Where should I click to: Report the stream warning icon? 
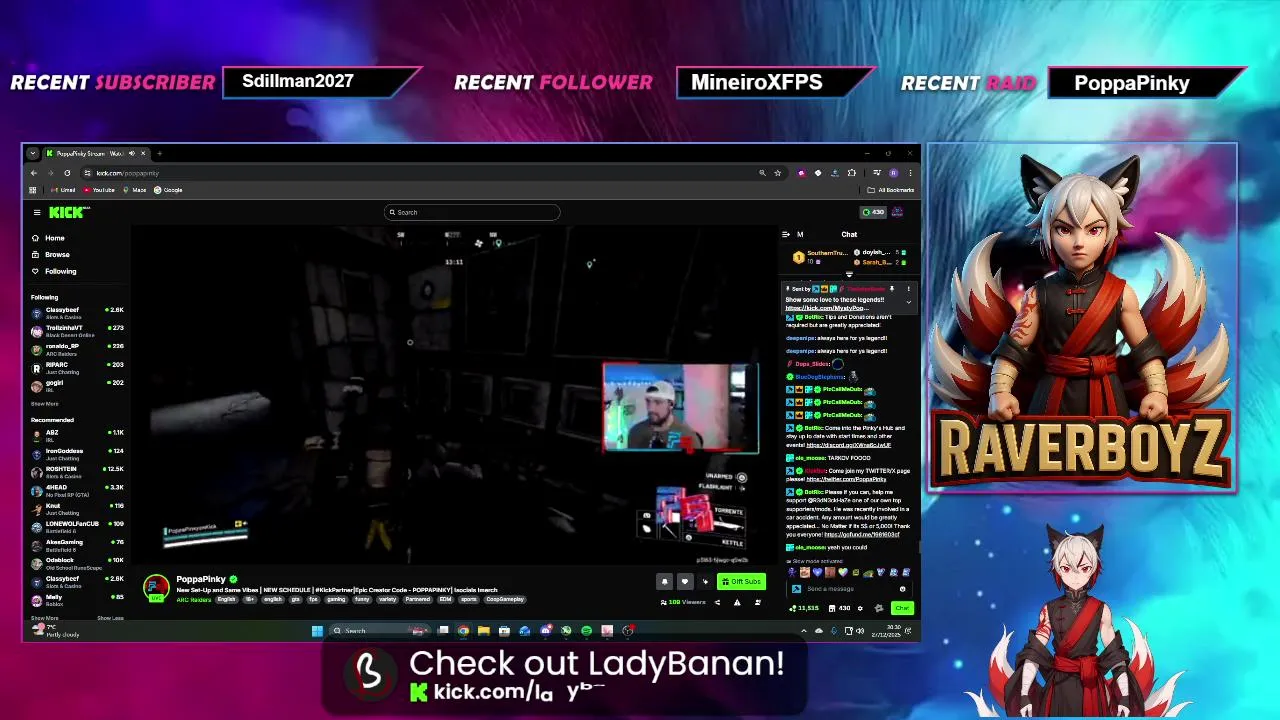click(737, 602)
